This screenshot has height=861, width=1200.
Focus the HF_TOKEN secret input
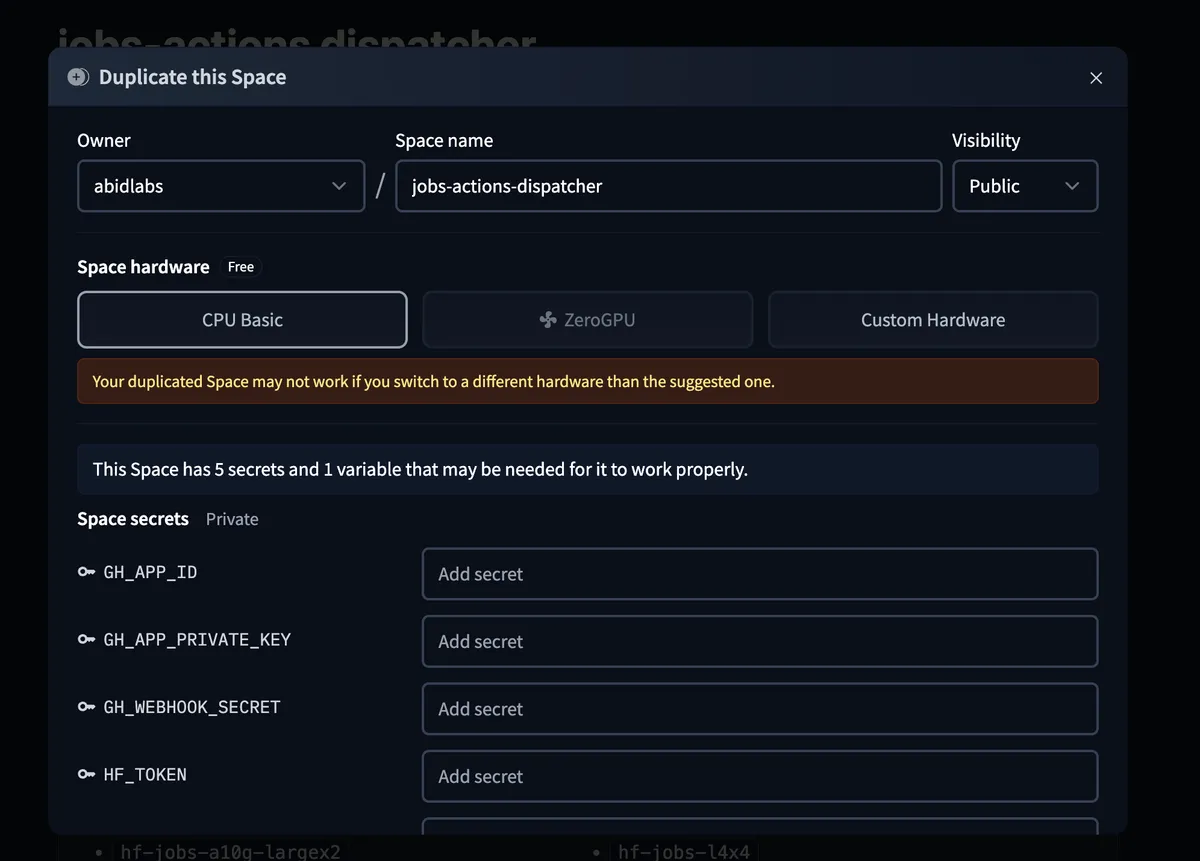pyautogui.click(x=760, y=776)
